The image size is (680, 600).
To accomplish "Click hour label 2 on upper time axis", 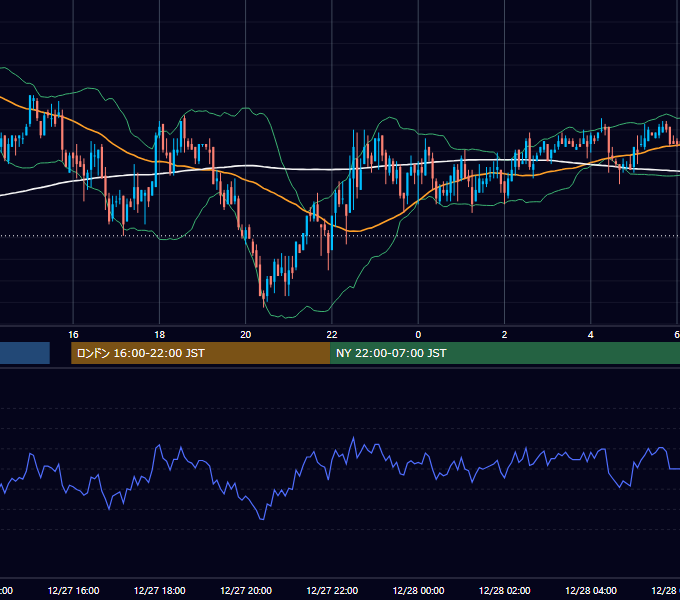I will pyautogui.click(x=504, y=334).
